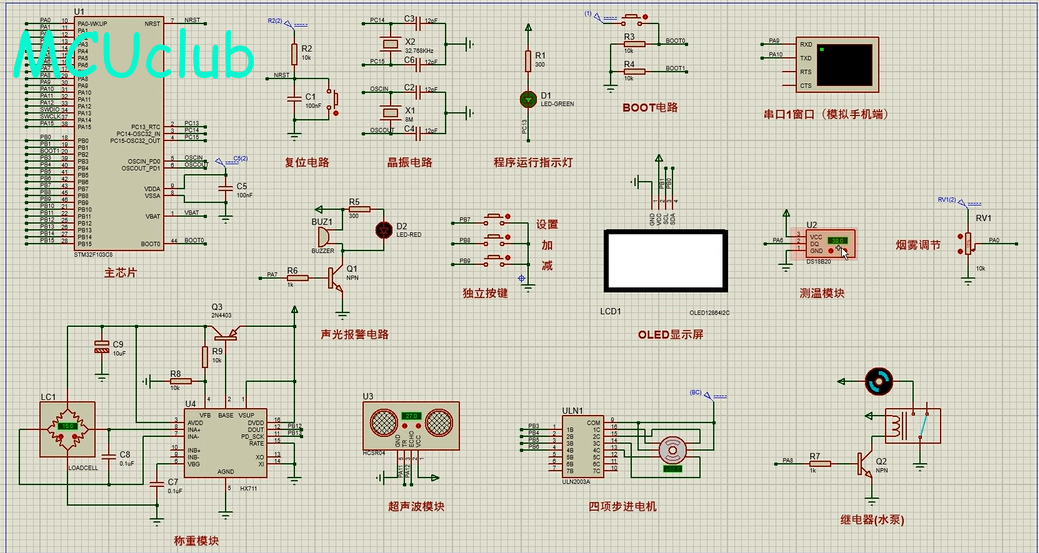
Task: Click resistor R2 in the reset circuit
Action: click(294, 54)
